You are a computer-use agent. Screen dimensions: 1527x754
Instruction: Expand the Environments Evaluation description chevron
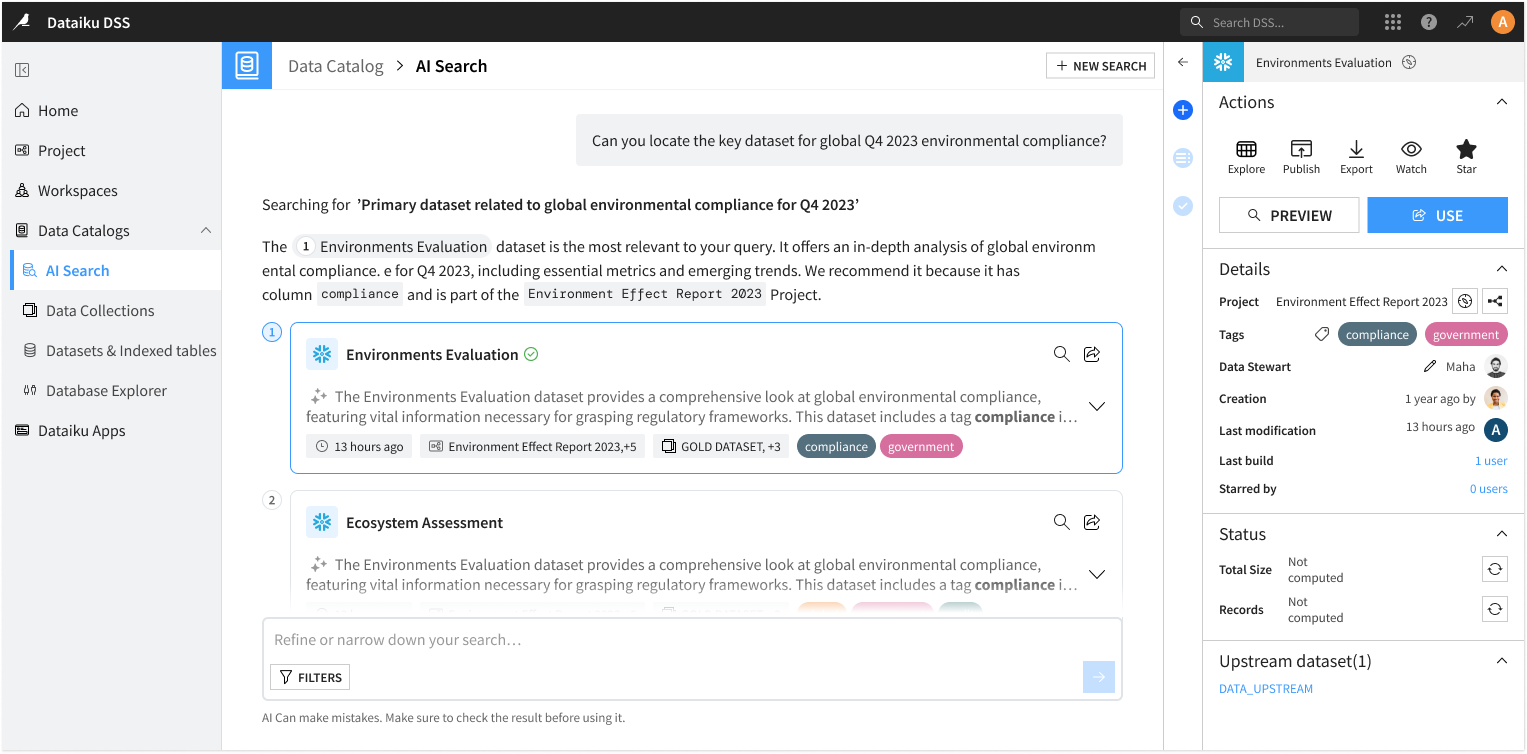point(1097,406)
